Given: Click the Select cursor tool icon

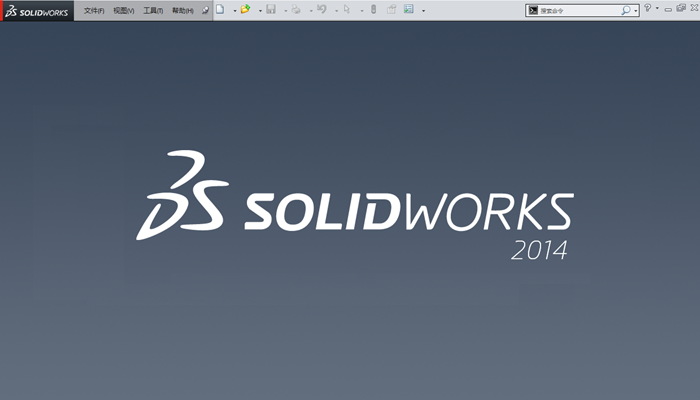Looking at the screenshot, I should (347, 9).
